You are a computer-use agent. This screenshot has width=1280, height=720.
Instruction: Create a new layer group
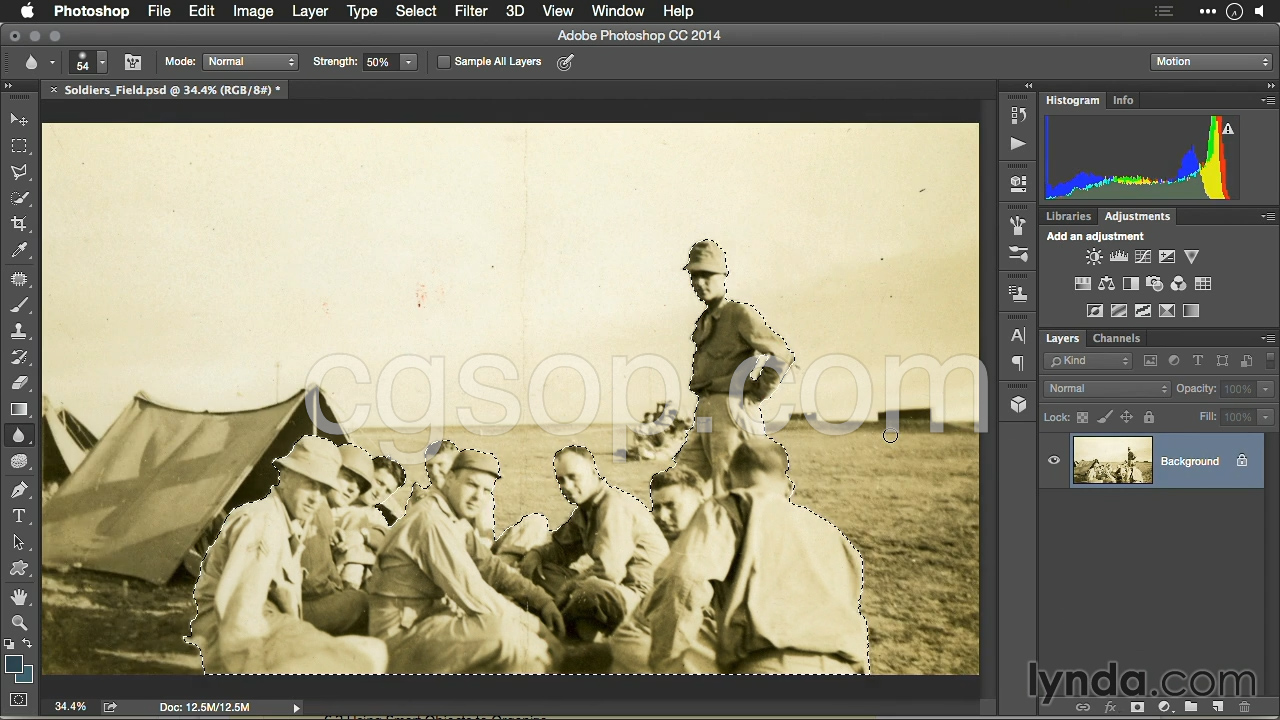pos(1192,707)
